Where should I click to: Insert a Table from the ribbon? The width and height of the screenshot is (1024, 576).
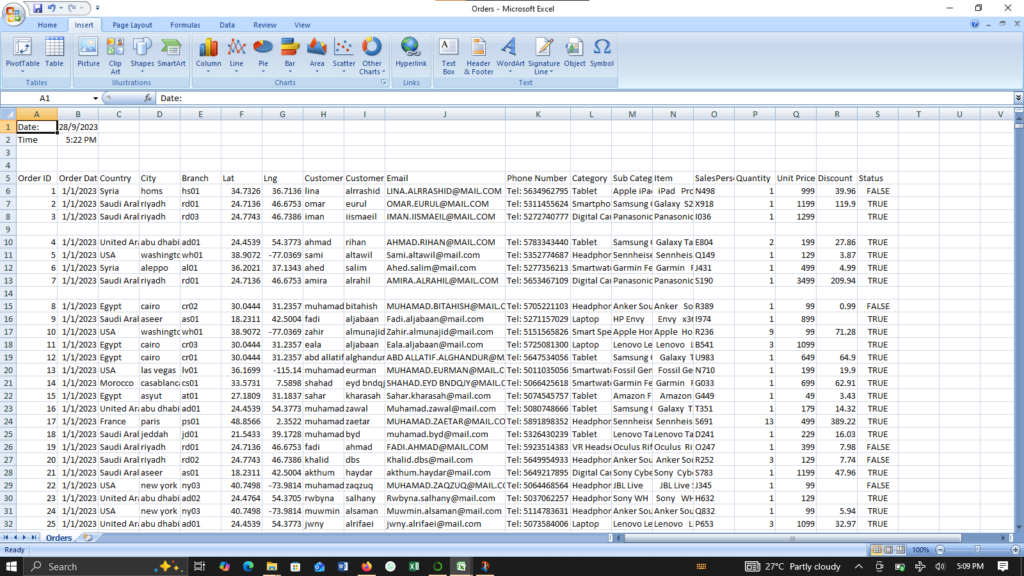[x=54, y=52]
